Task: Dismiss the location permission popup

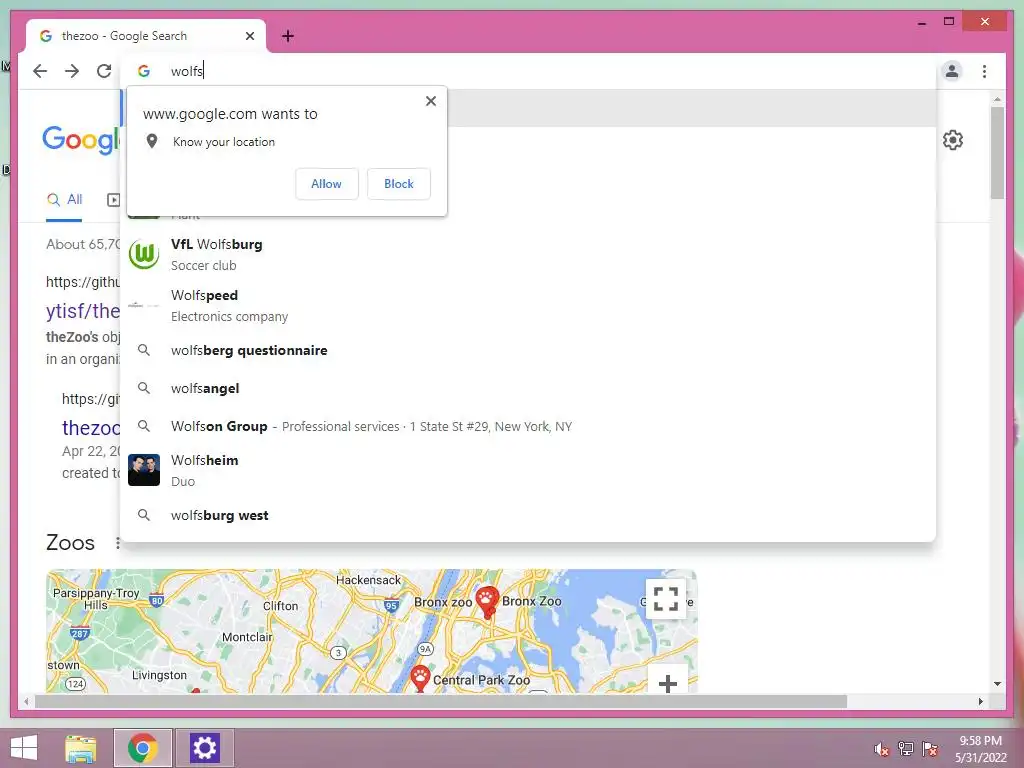Action: (x=431, y=101)
